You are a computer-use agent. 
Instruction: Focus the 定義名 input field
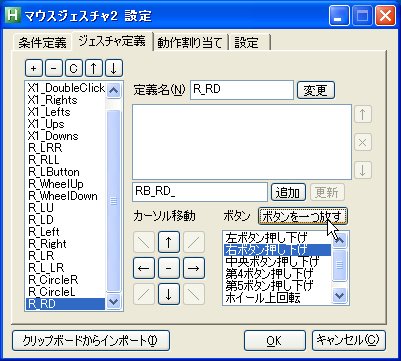click(242, 90)
